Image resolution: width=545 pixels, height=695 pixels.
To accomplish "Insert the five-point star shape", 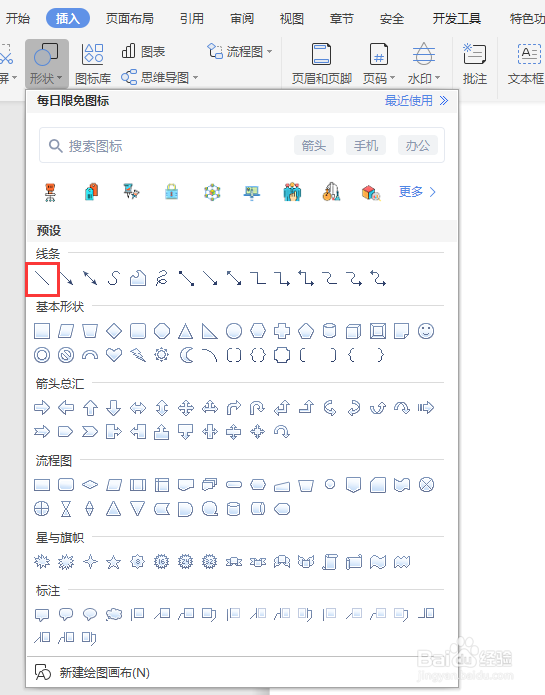I will (114, 562).
